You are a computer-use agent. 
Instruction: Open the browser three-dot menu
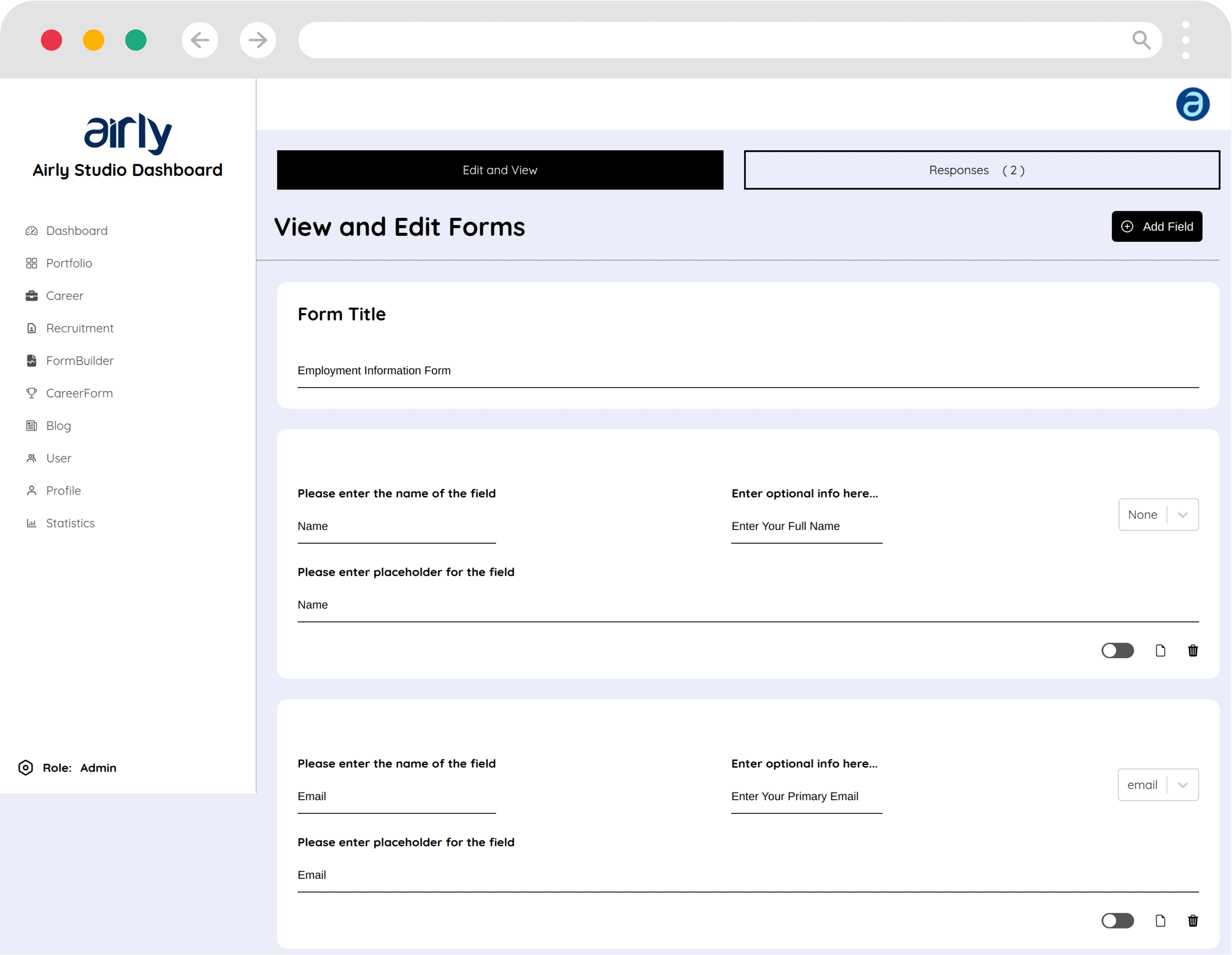point(1185,40)
